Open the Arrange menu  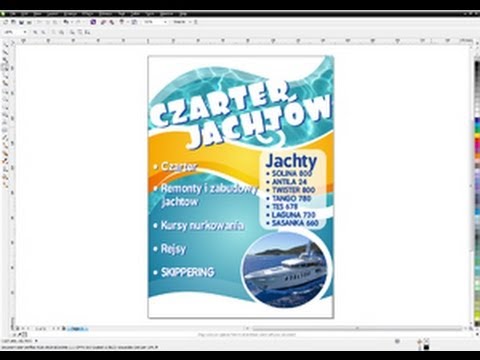click(x=69, y=14)
